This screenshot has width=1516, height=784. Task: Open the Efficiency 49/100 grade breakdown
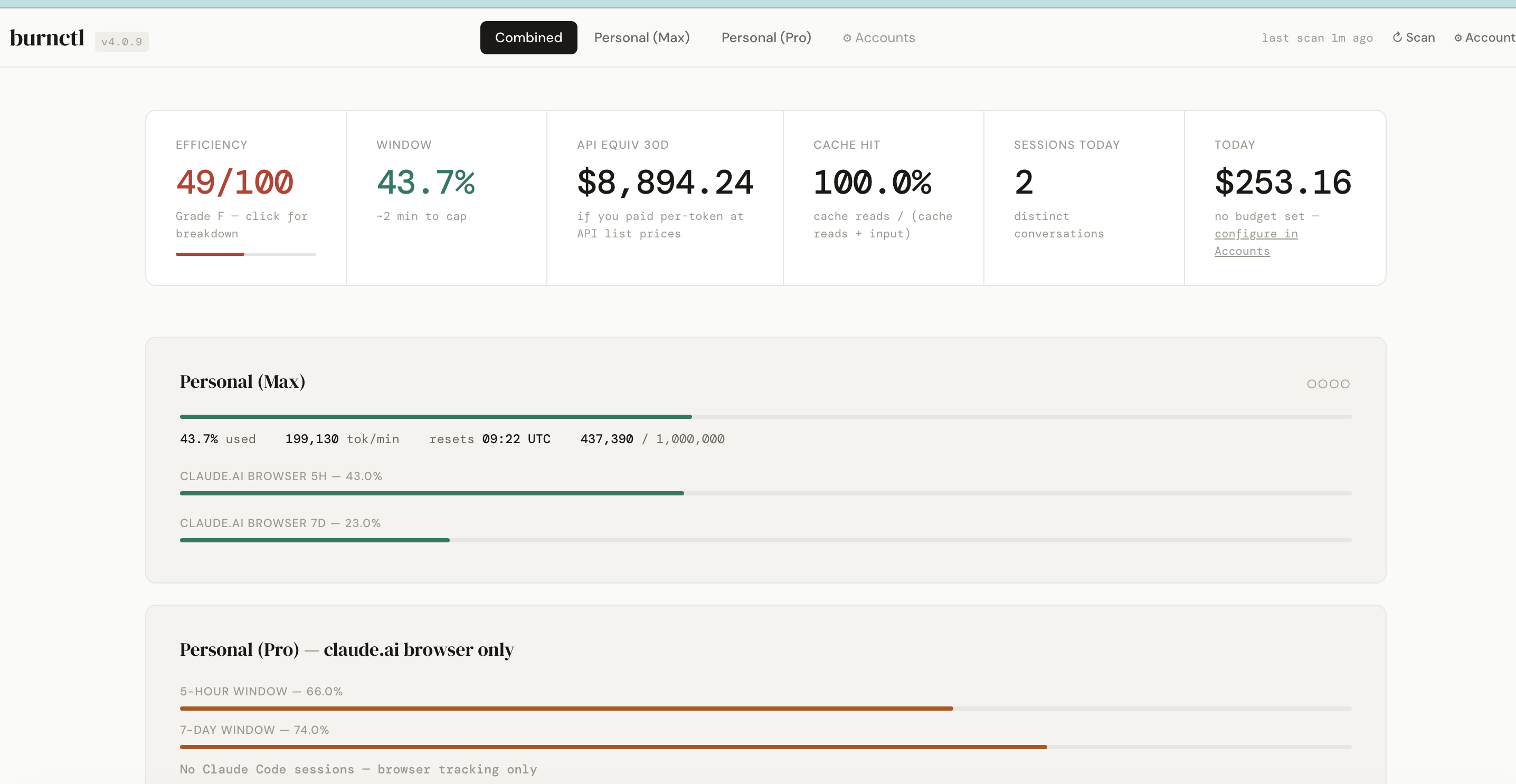coord(246,198)
